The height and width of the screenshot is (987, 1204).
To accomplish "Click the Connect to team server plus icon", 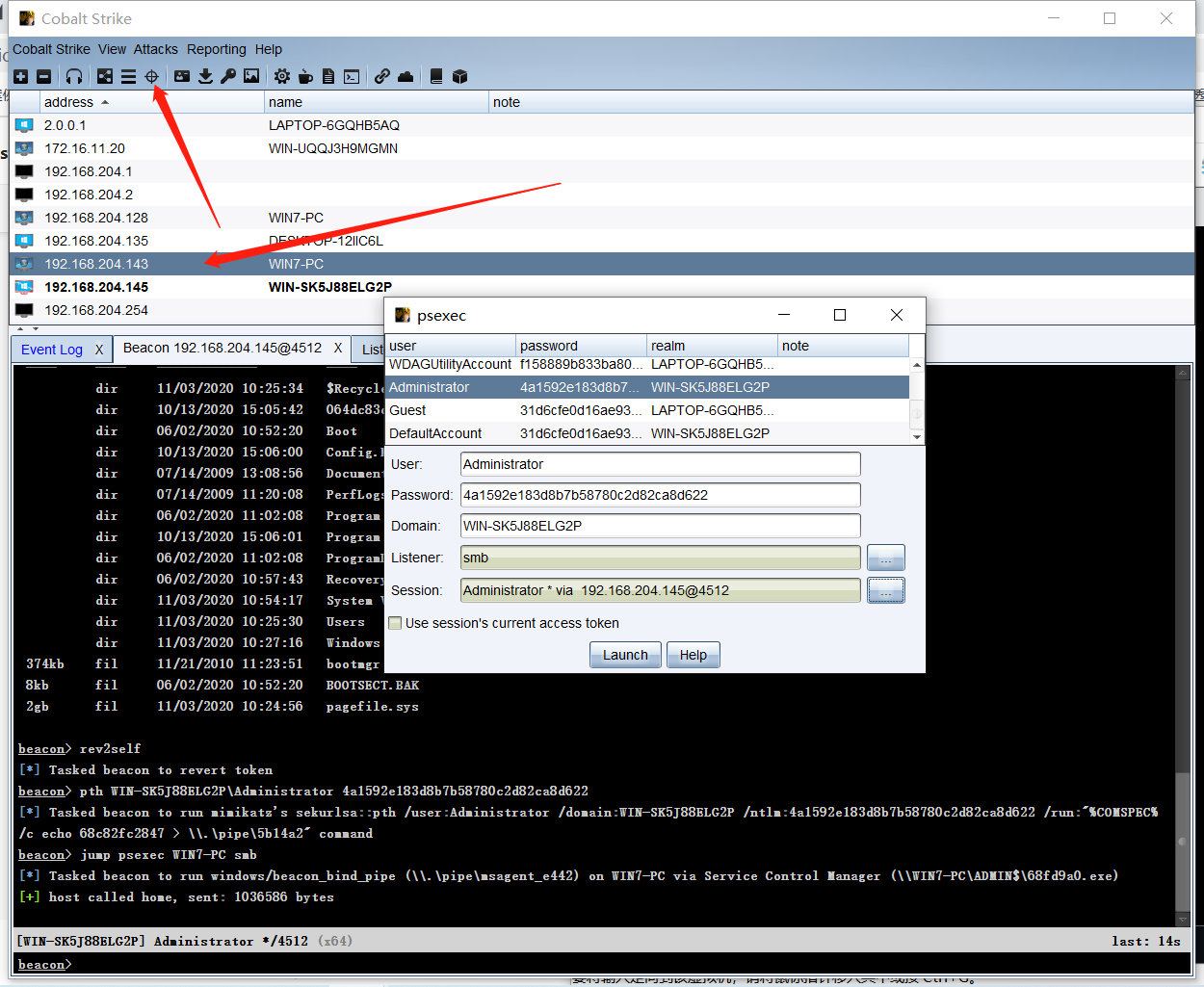I will 20,76.
